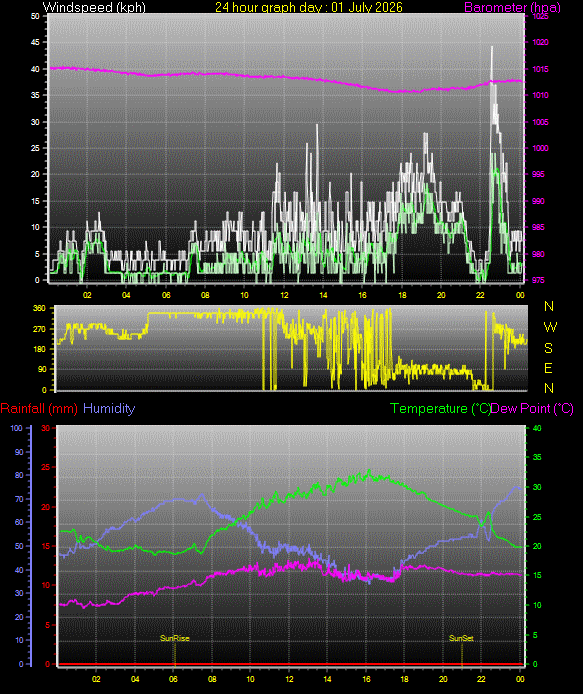Image resolution: width=583 pixels, height=694 pixels.
Task: Click the '24 hour graph day : 01 July 2026' heading
Action: pyautogui.click(x=309, y=7)
